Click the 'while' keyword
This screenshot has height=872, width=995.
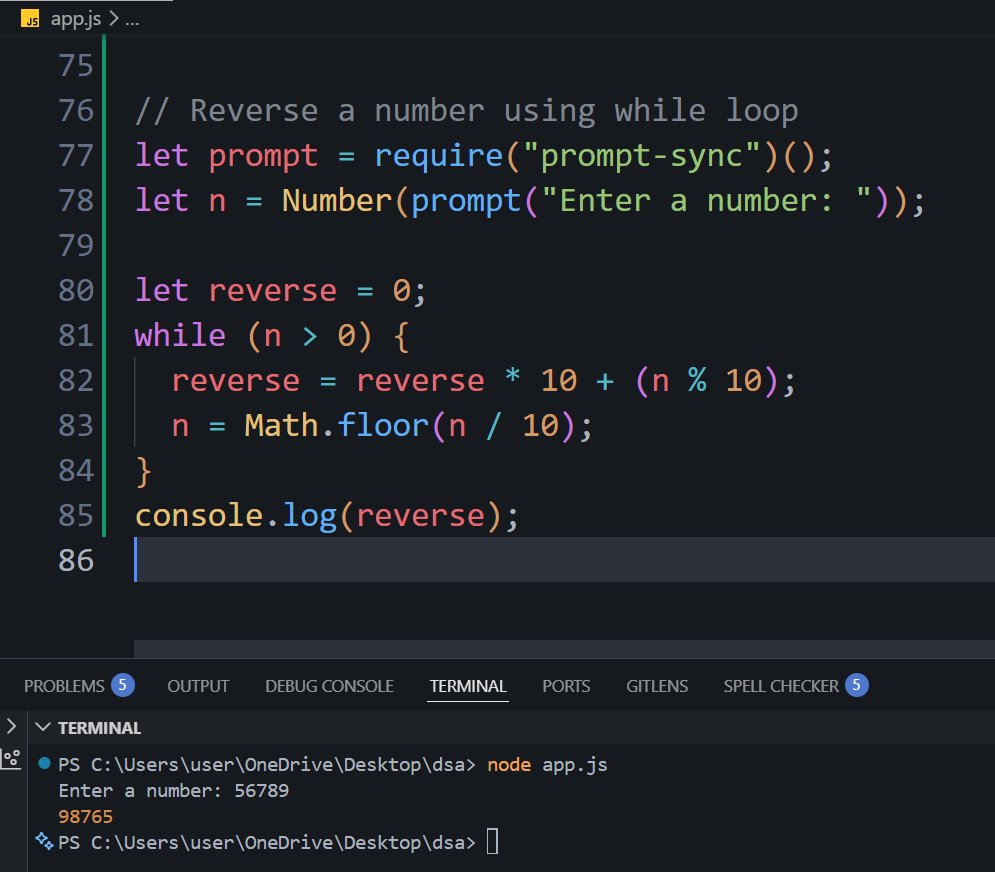(x=180, y=336)
